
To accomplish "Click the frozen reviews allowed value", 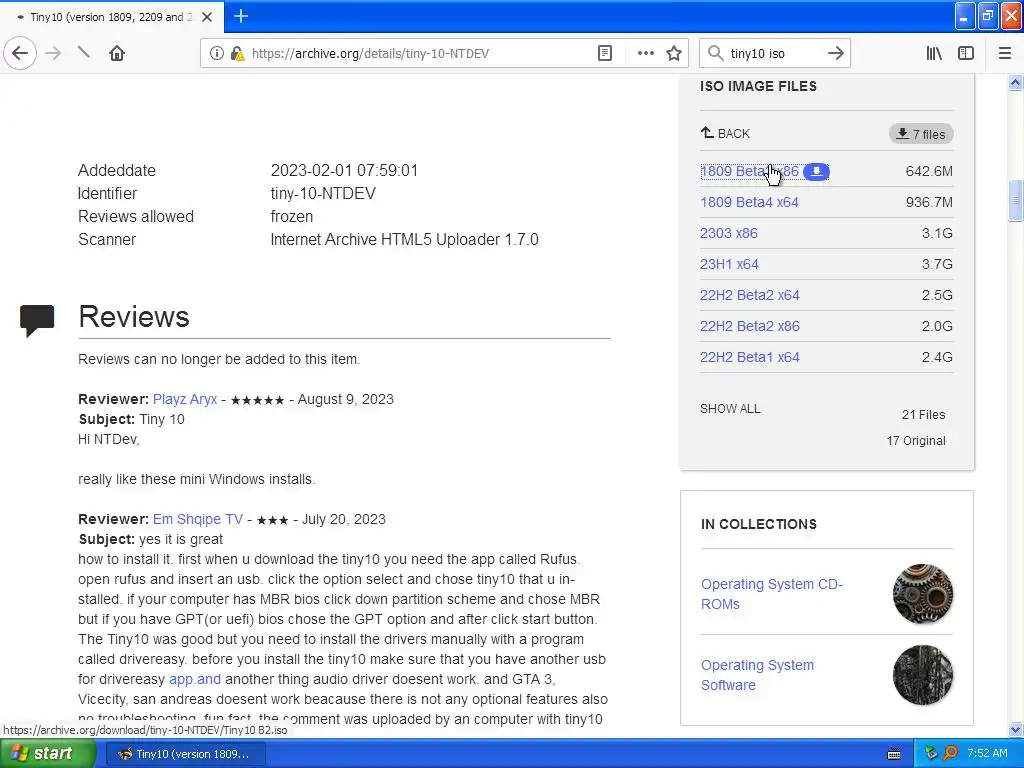I will coord(291,216).
